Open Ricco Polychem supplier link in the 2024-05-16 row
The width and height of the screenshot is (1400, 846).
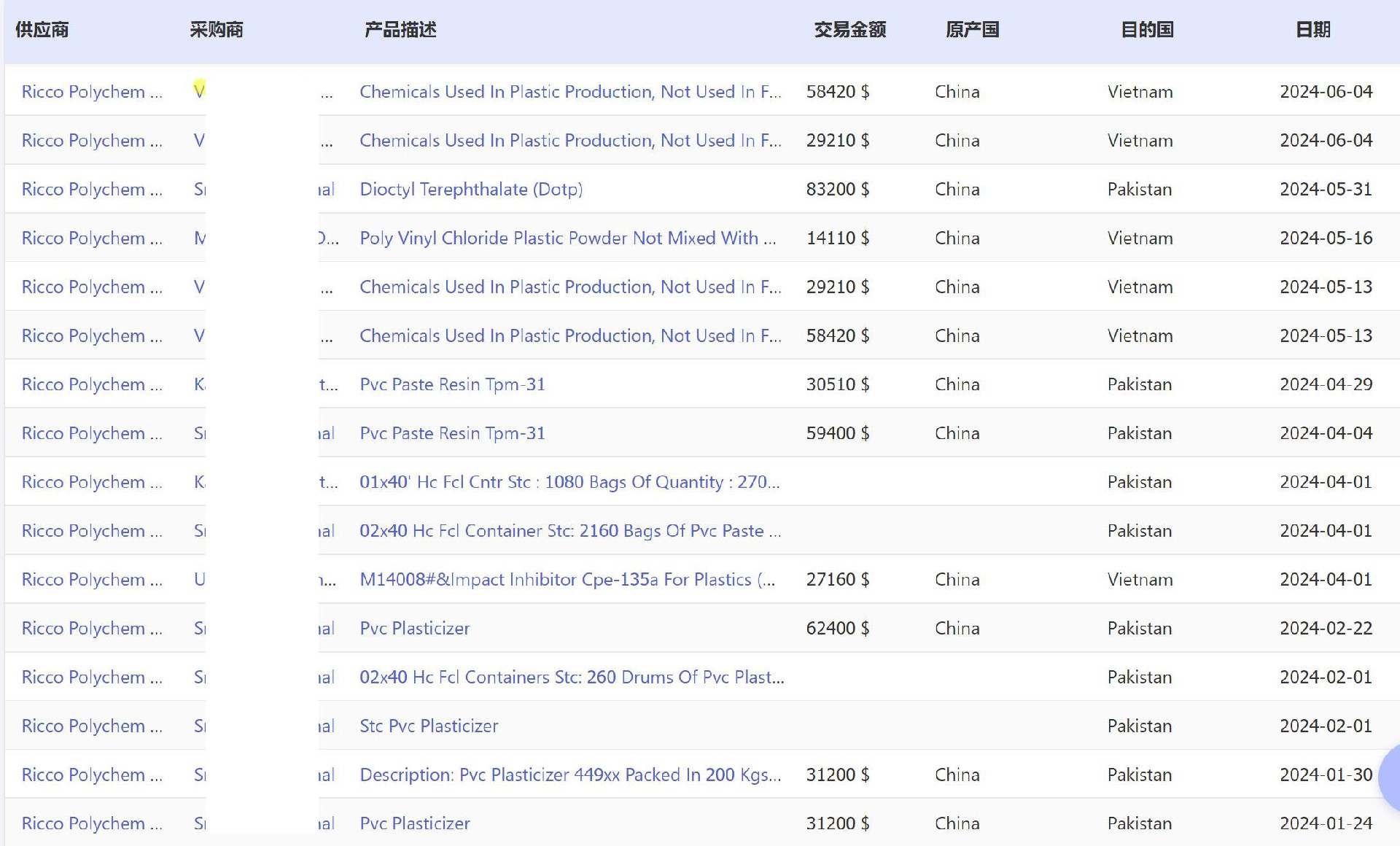tap(92, 238)
